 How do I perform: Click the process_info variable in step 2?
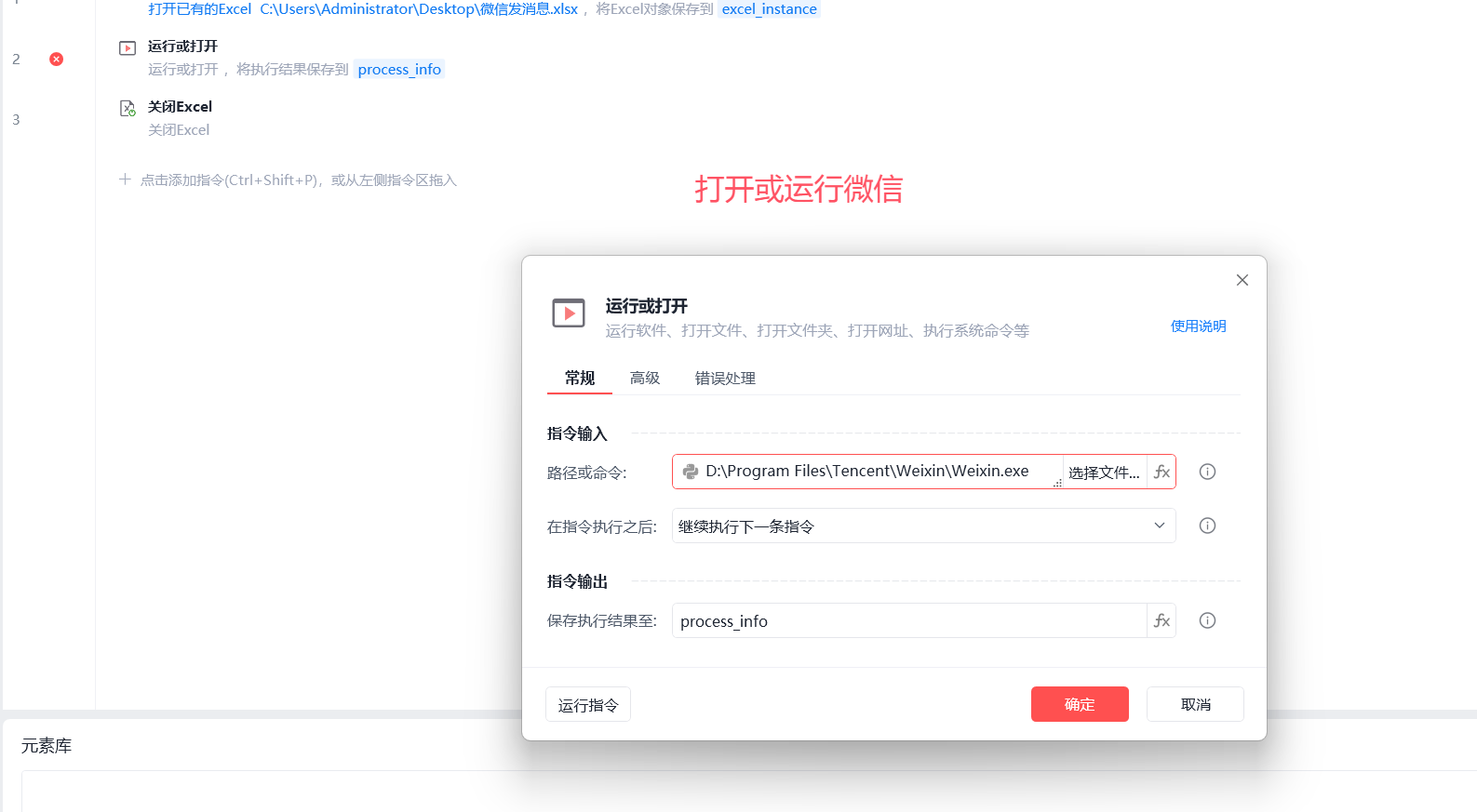399,70
